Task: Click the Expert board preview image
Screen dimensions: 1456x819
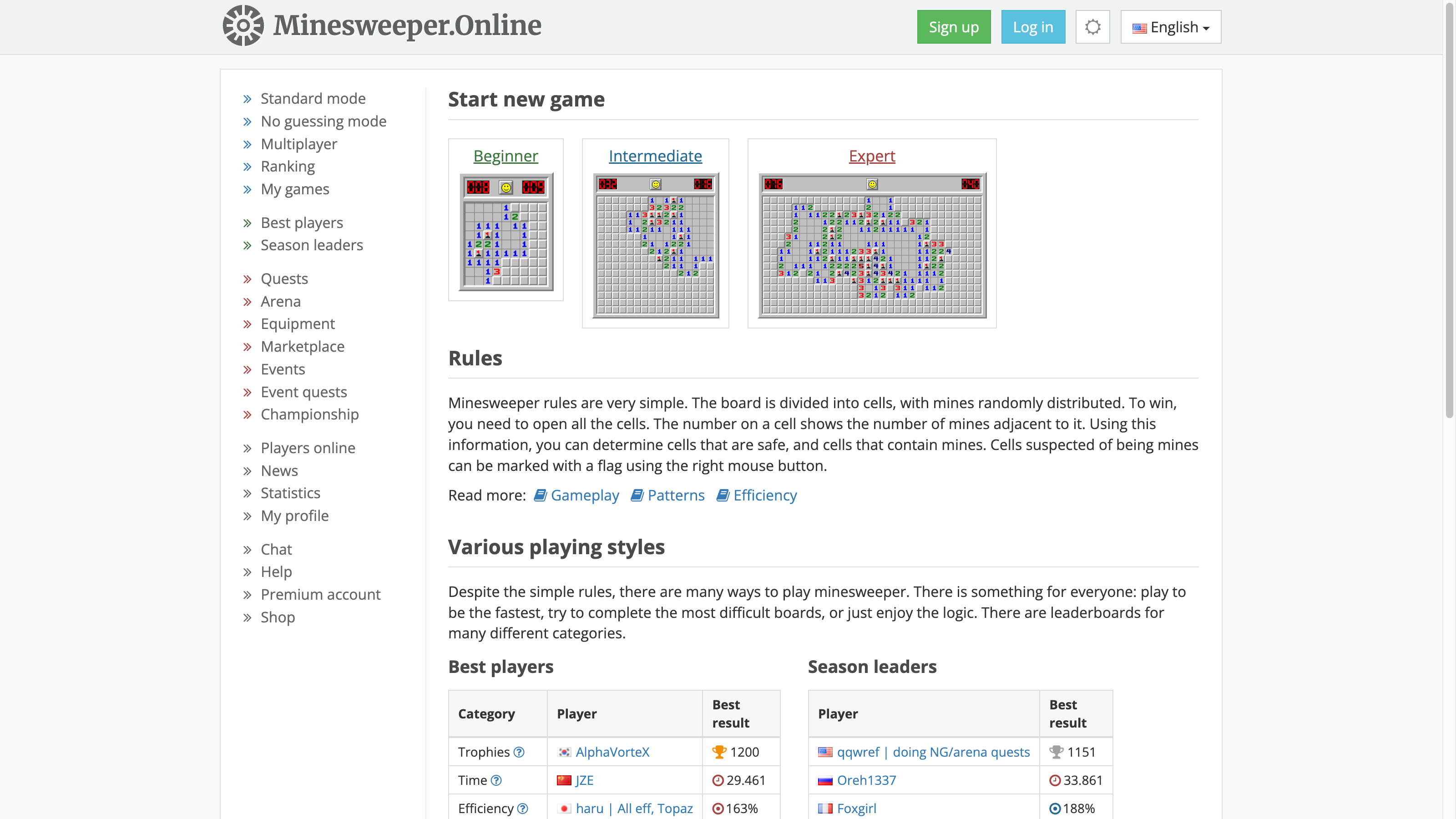Action: click(872, 245)
